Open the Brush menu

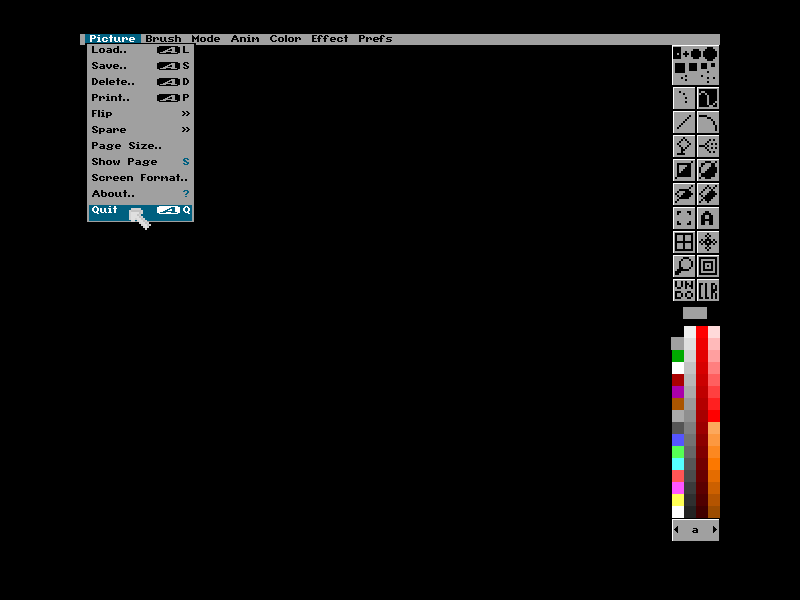click(x=163, y=39)
